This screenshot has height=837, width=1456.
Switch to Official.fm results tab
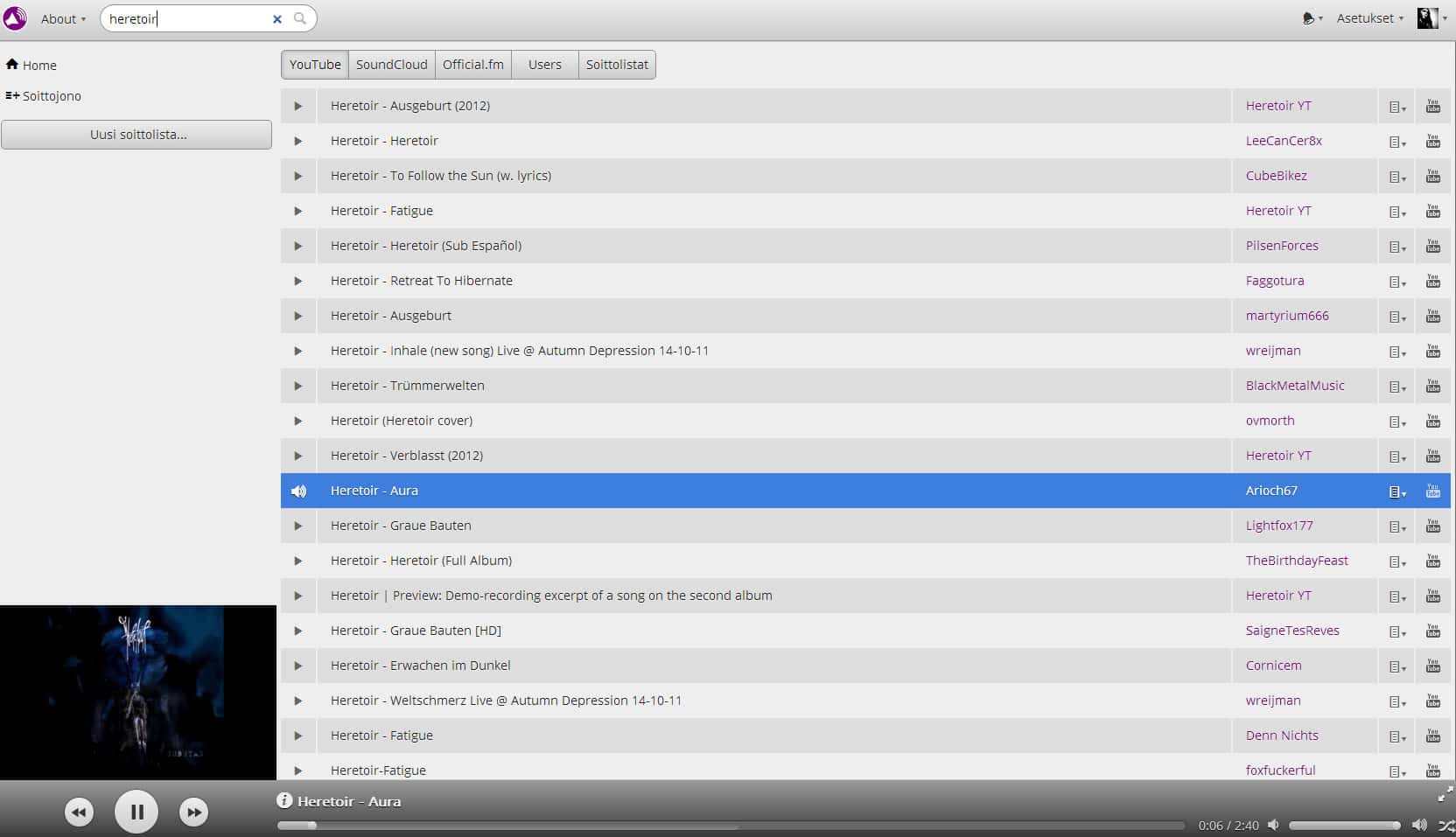[473, 65]
